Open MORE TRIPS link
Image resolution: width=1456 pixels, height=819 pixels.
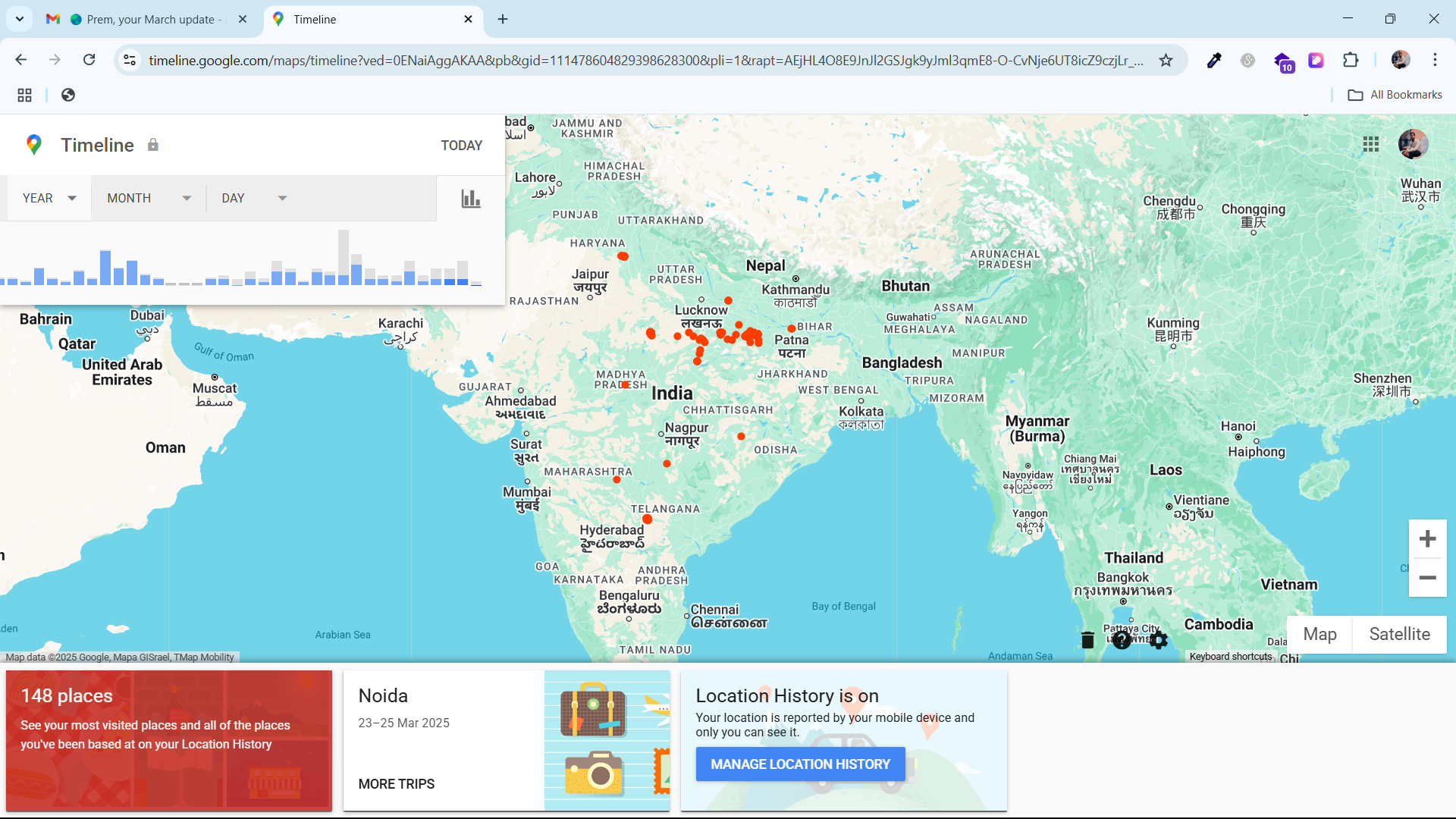coord(397,784)
